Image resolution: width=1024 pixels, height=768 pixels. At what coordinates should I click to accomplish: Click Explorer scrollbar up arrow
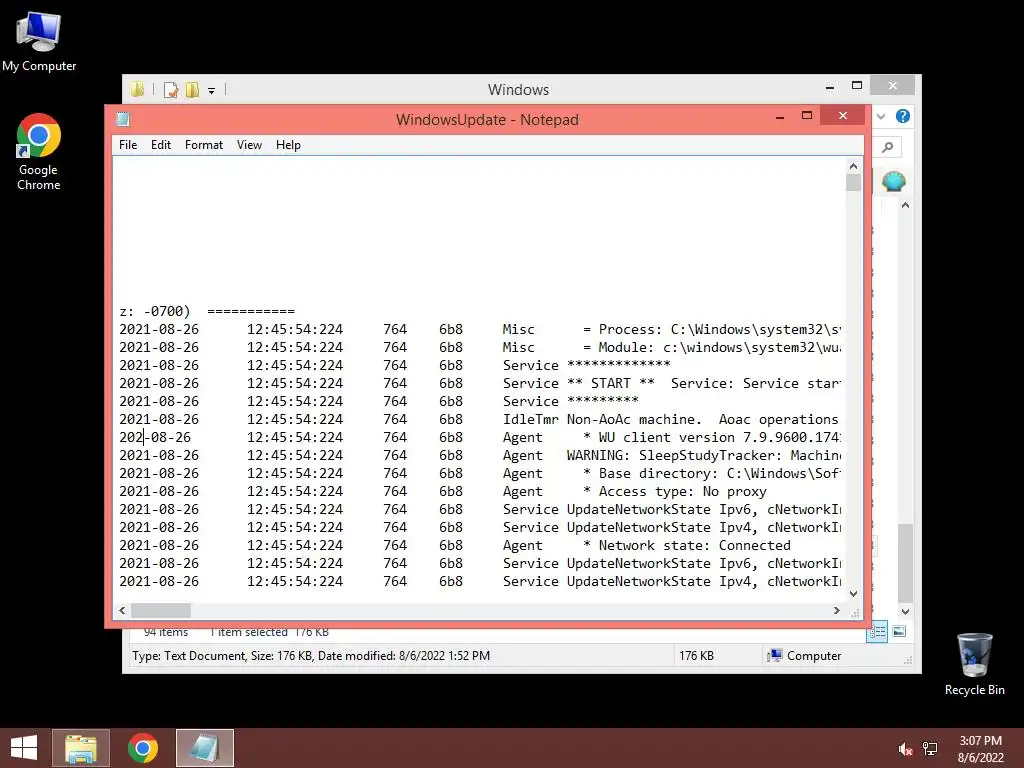905,205
